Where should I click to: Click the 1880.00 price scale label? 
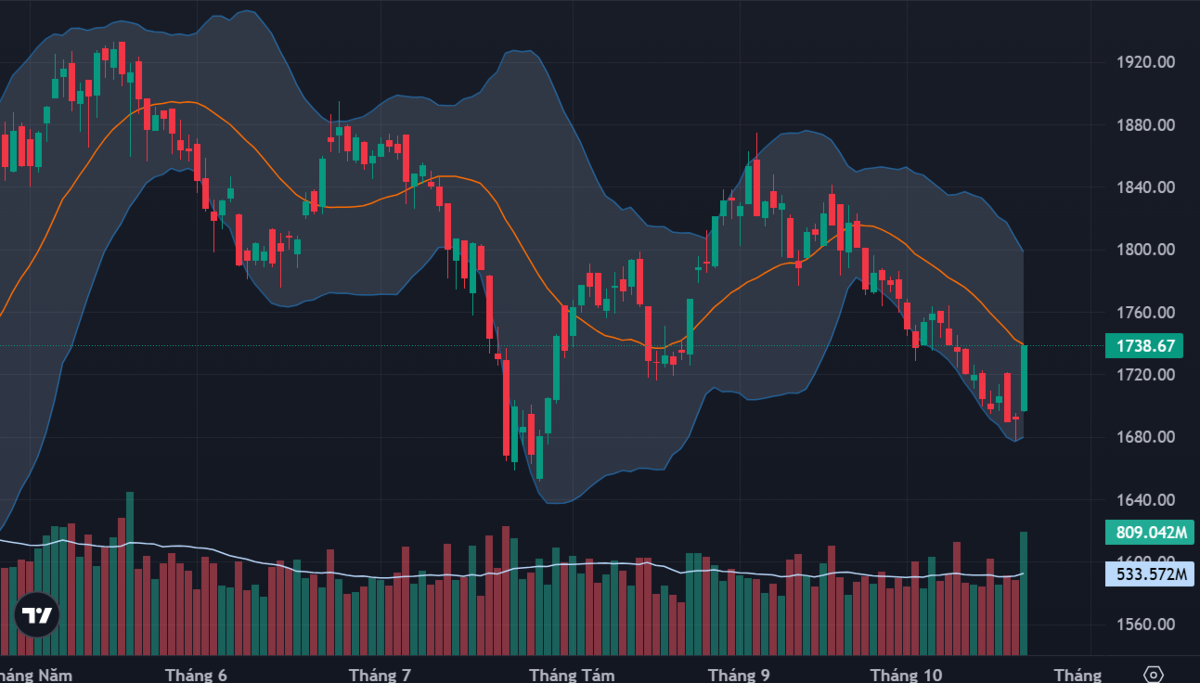click(1144, 125)
